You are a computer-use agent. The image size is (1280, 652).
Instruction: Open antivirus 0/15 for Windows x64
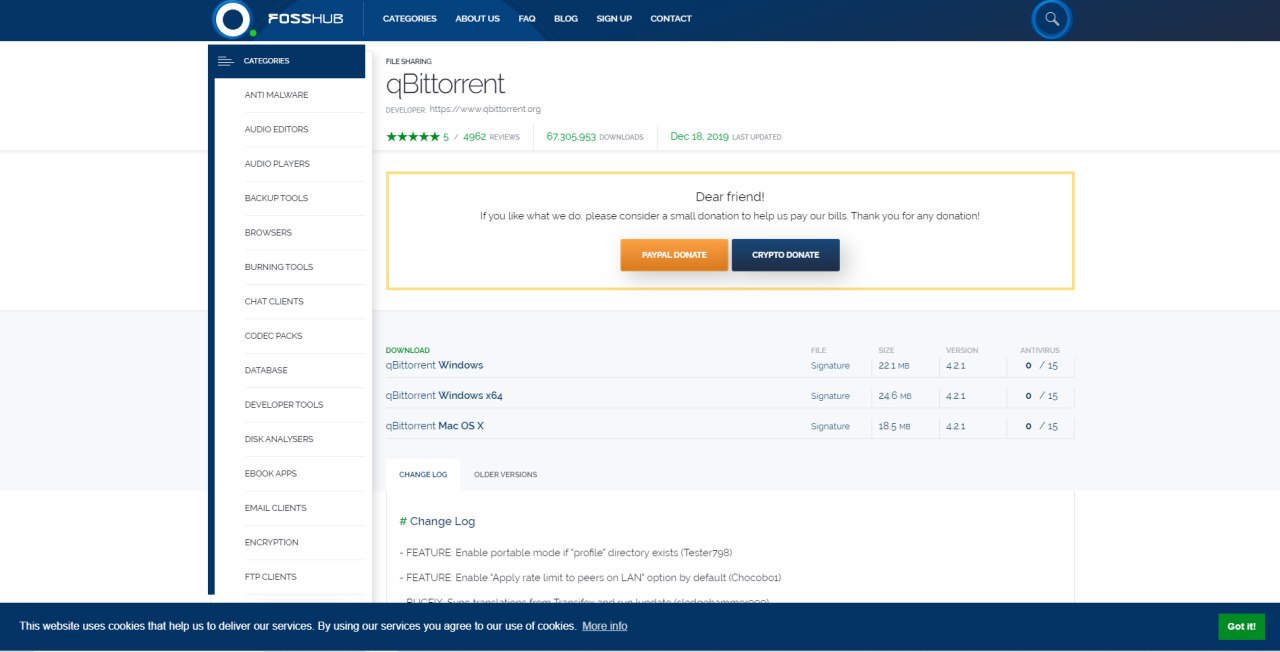[1041, 396]
